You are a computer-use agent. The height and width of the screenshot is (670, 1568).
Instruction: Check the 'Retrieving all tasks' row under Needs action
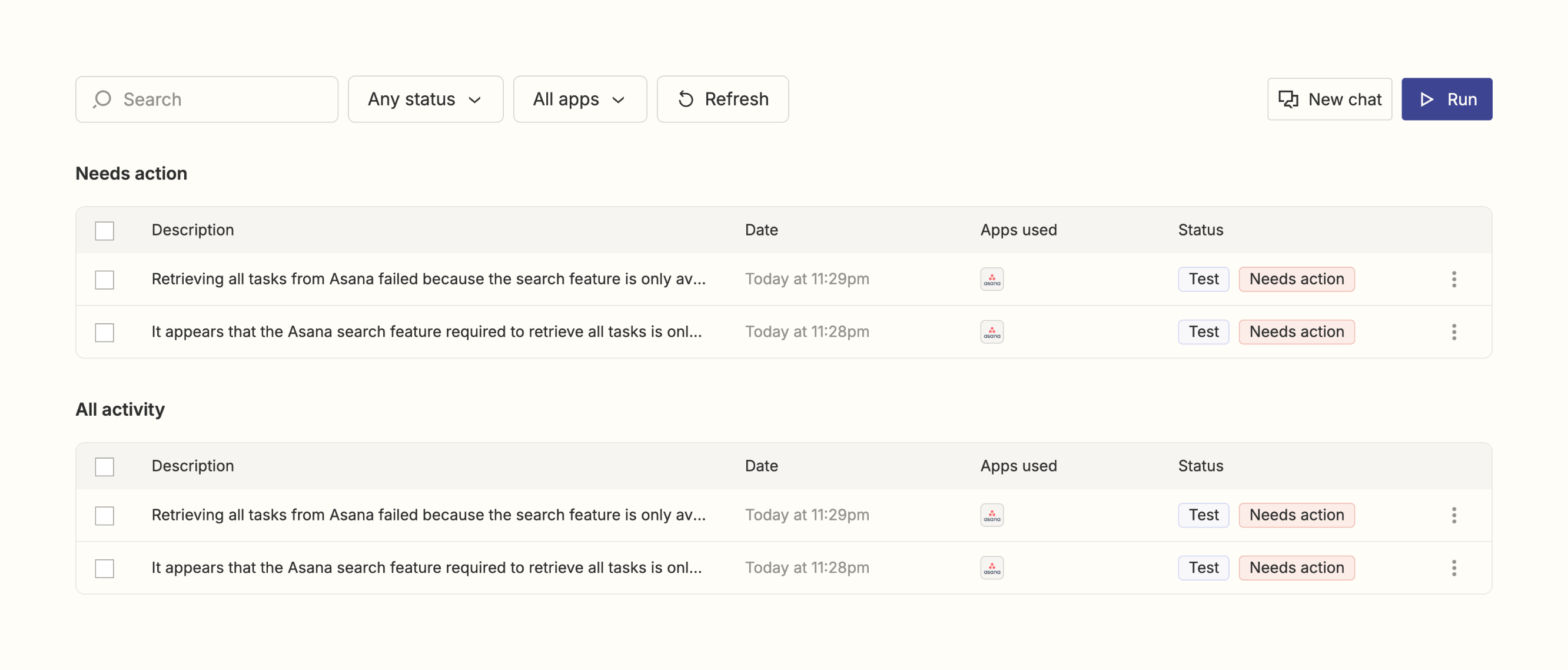[105, 280]
